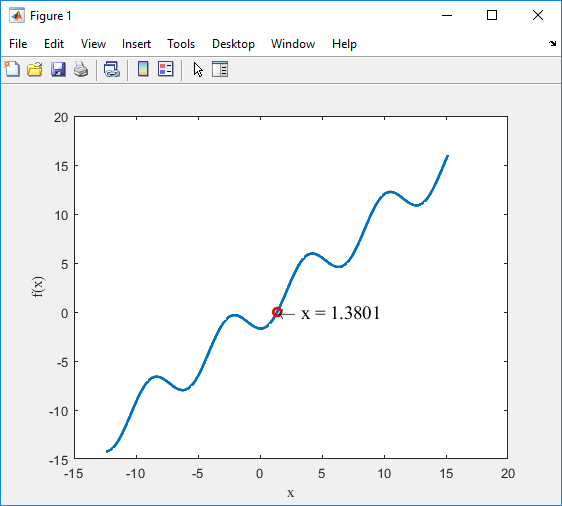
Task: Click the red circle root marker
Action: click(x=277, y=312)
